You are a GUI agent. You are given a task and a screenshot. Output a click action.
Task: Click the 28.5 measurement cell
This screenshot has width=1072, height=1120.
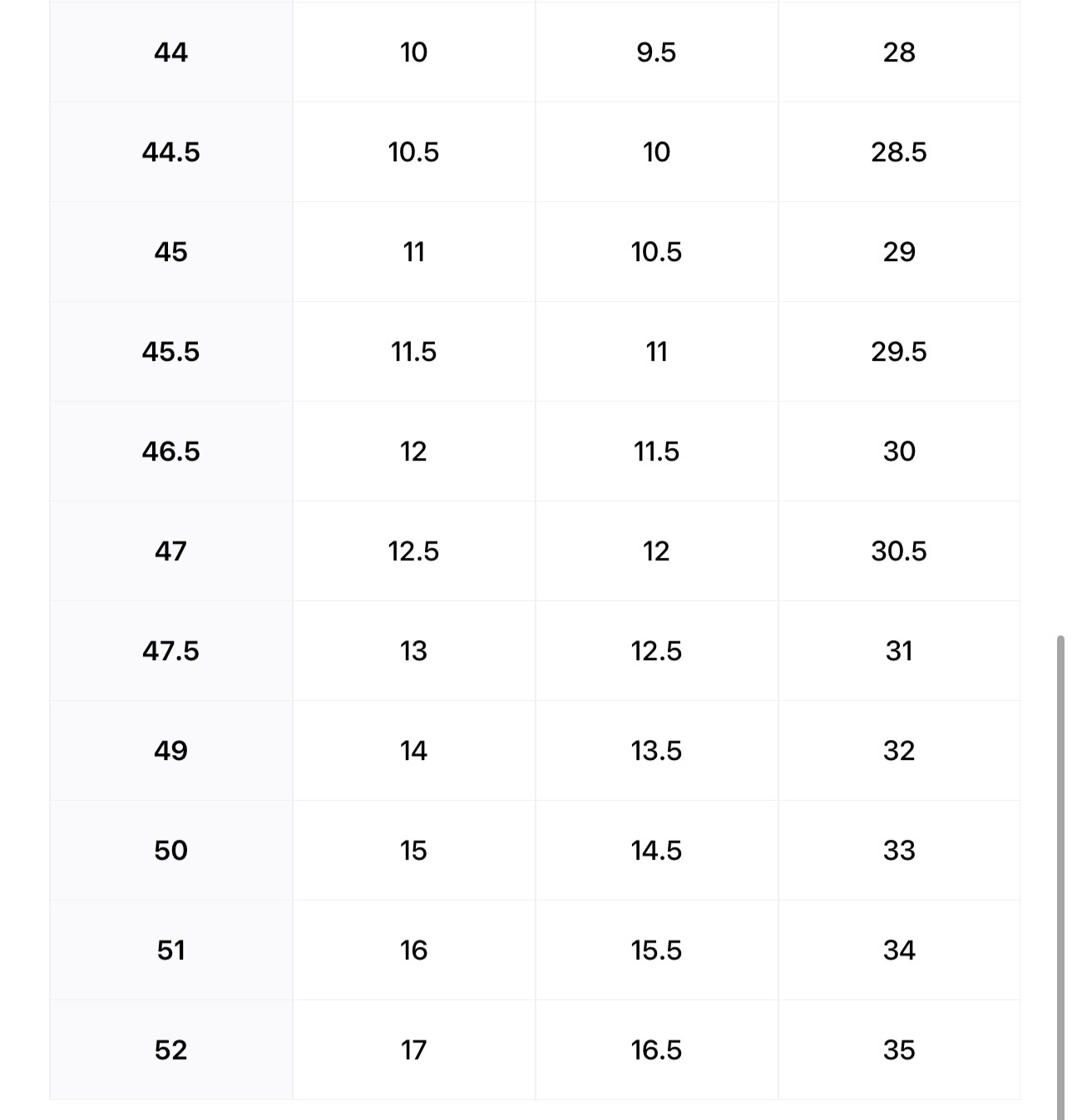coord(898,152)
